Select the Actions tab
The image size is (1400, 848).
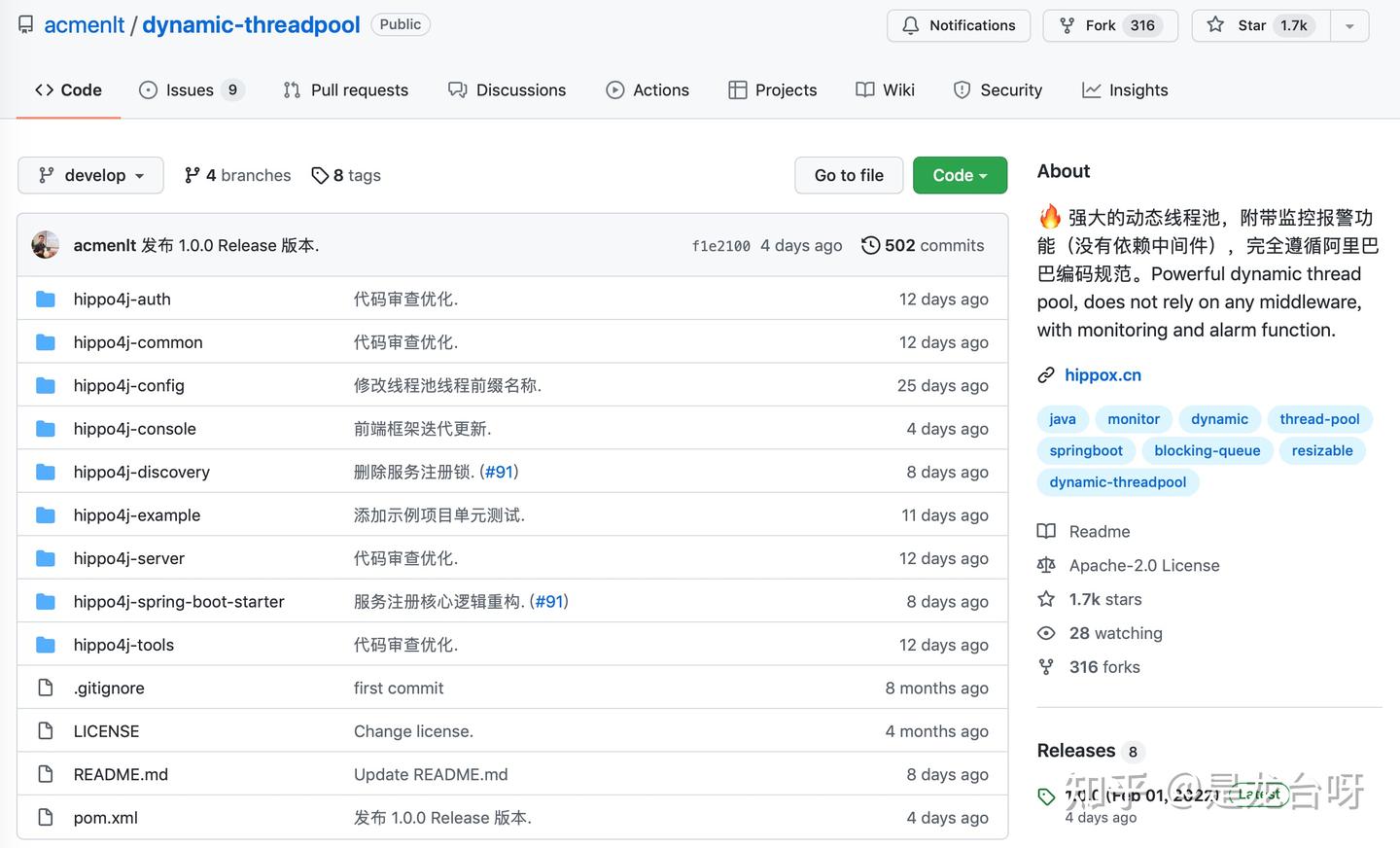tap(647, 89)
